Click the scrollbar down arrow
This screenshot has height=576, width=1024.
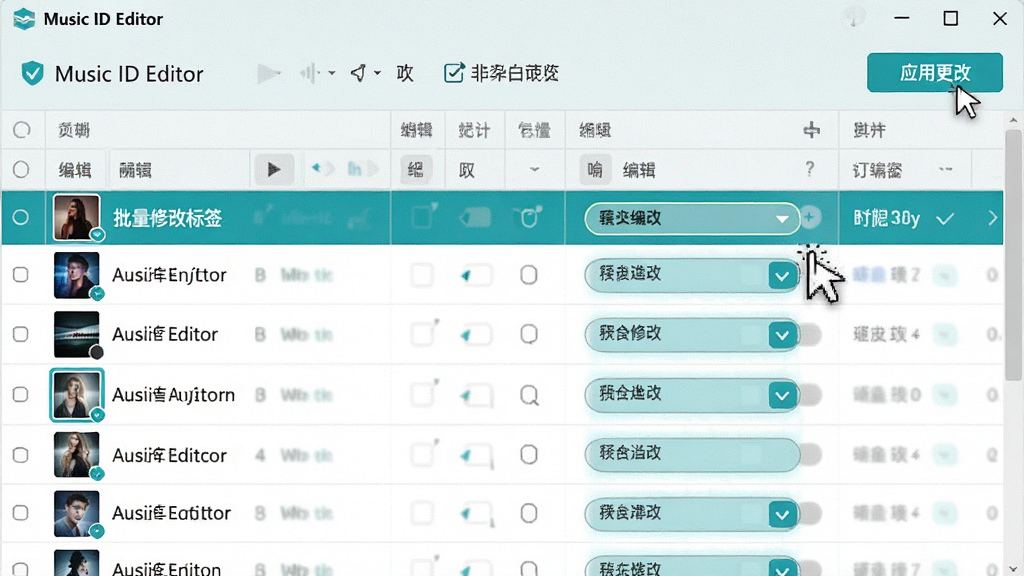coord(1013,568)
